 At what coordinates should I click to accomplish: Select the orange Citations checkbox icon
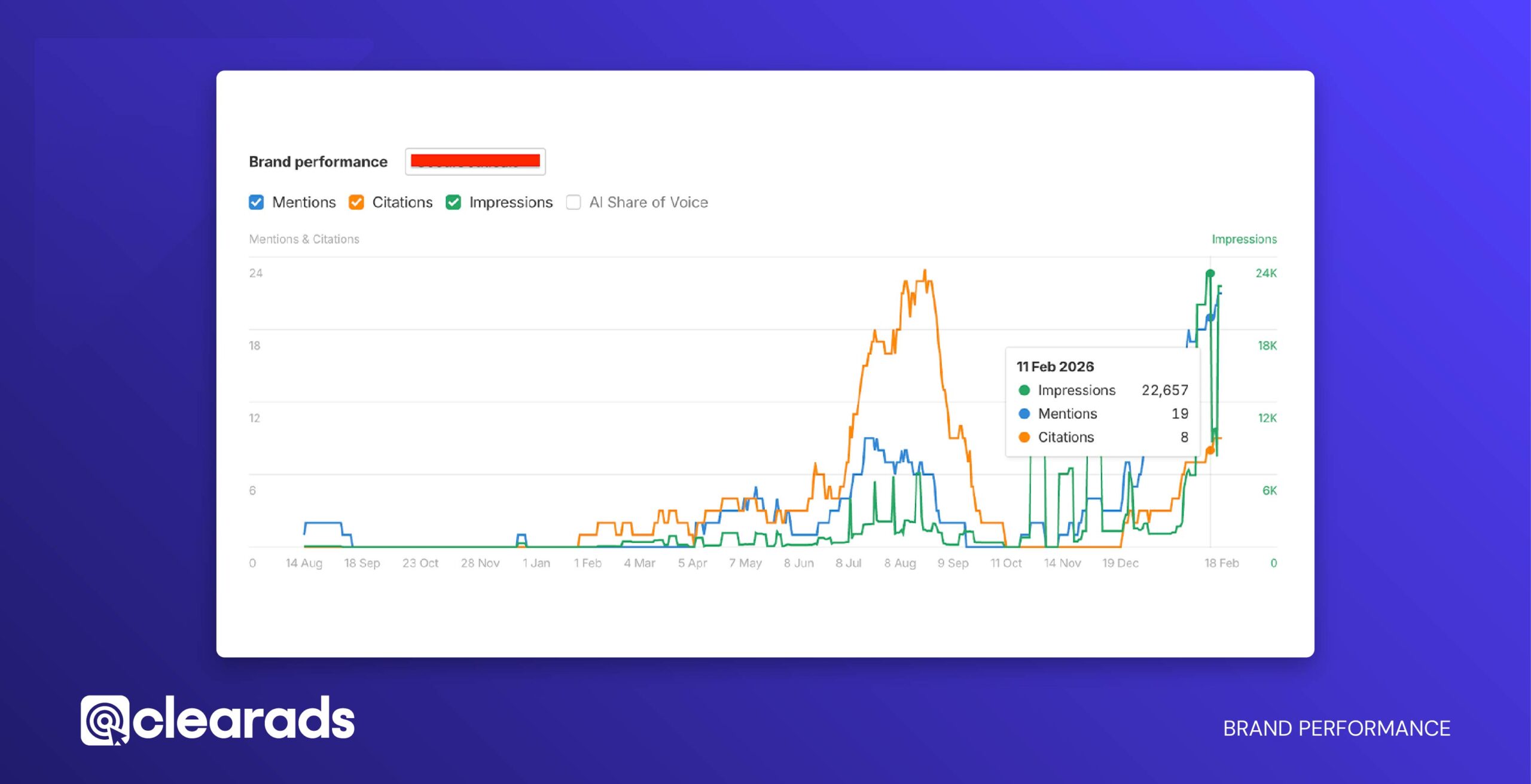(x=356, y=202)
